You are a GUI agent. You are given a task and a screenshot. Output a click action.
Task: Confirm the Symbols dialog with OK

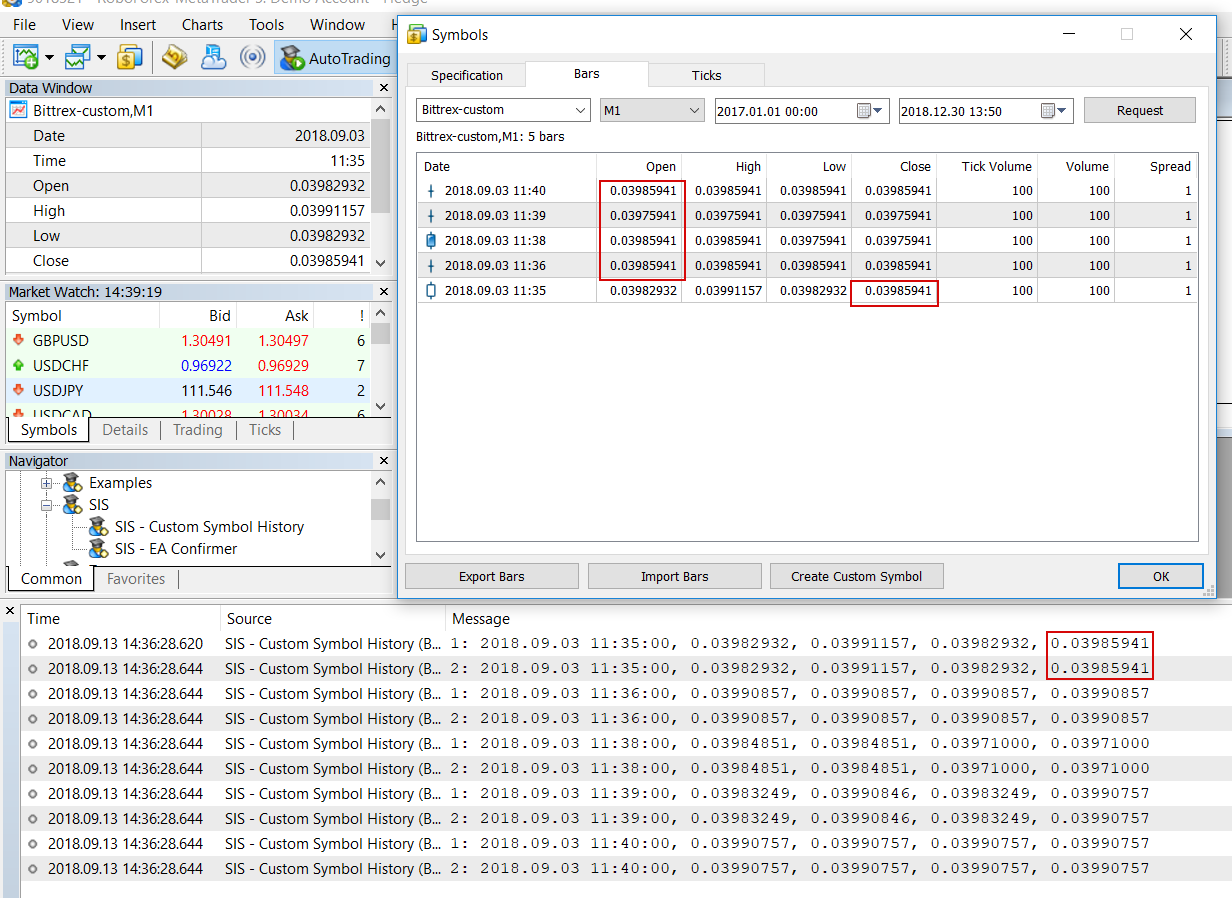(x=1160, y=576)
